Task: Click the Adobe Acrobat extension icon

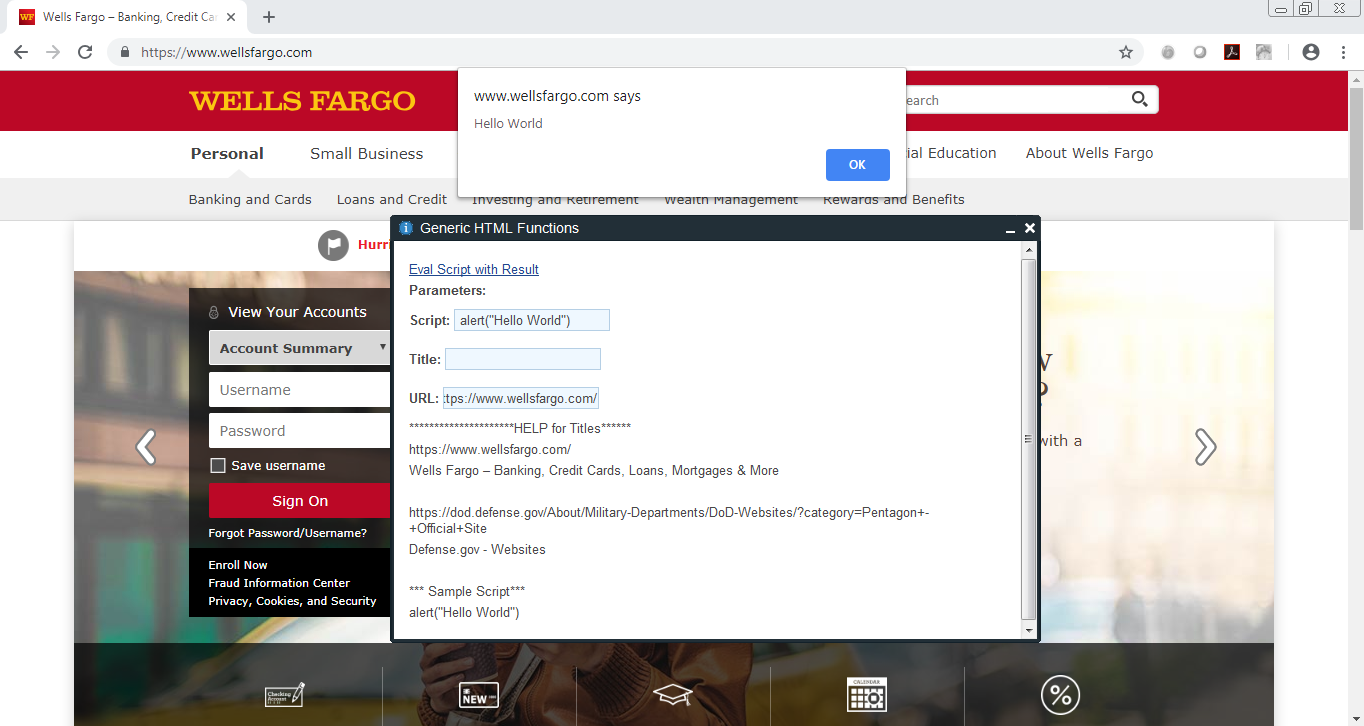Action: click(x=1232, y=52)
